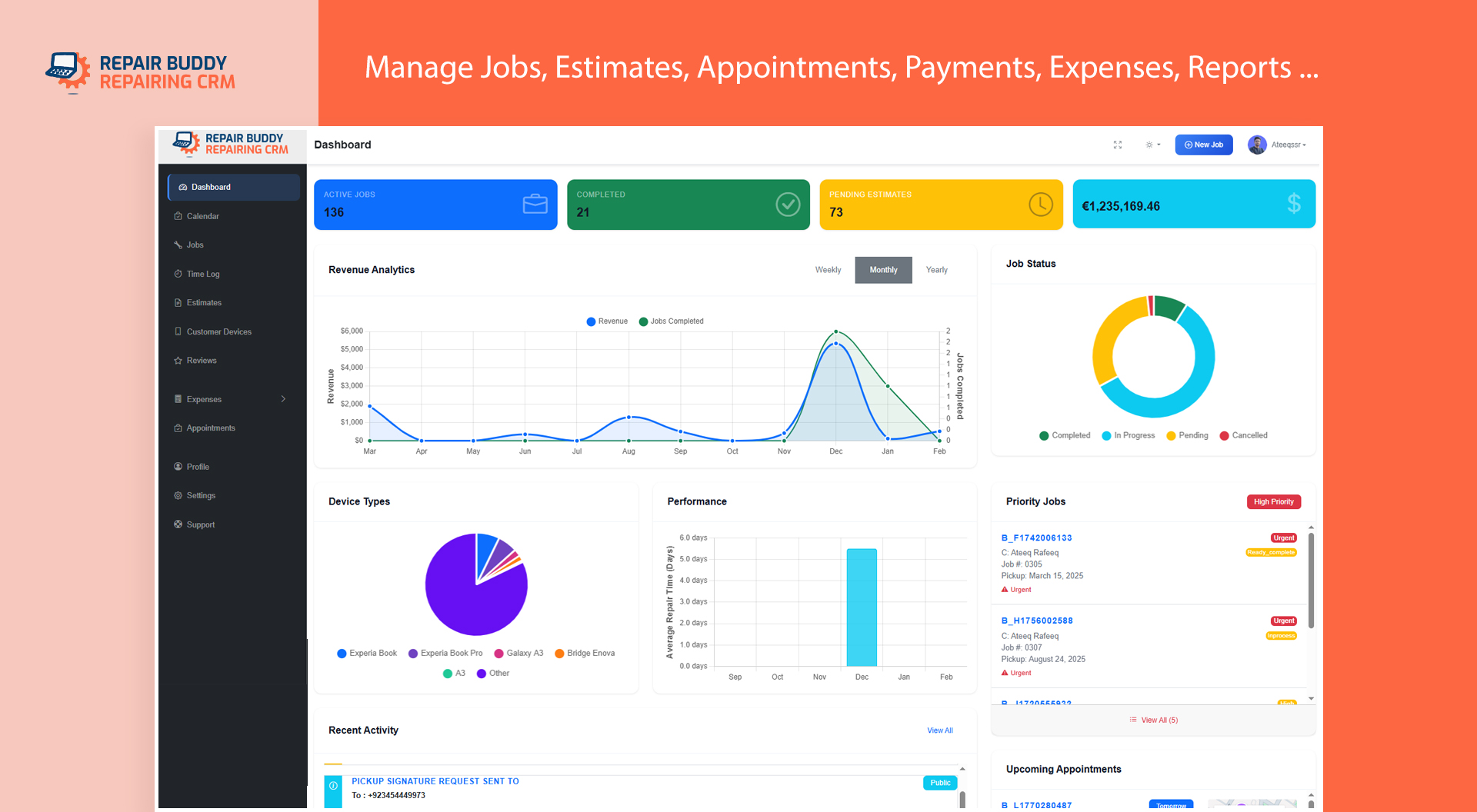
Task: Click the Reviews star icon
Action: pos(178,361)
